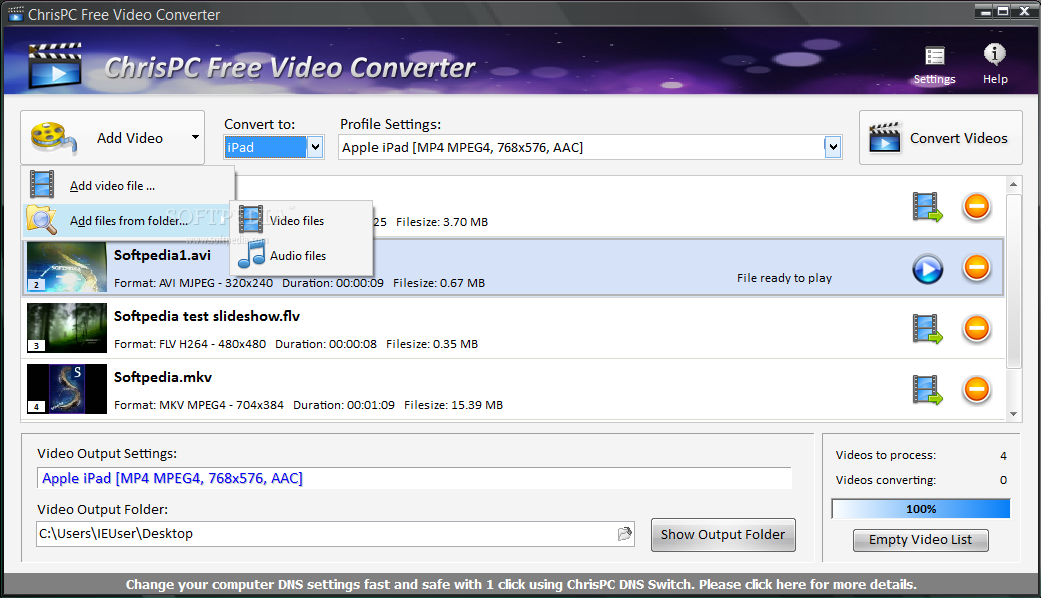Click the film reel Add Video icon

(52, 137)
